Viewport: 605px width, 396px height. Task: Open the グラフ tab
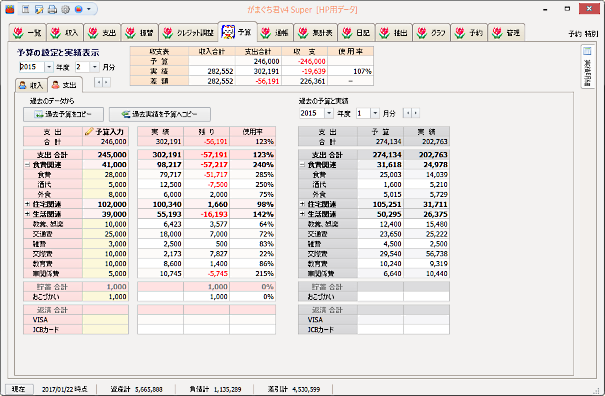pyautogui.click(x=431, y=33)
